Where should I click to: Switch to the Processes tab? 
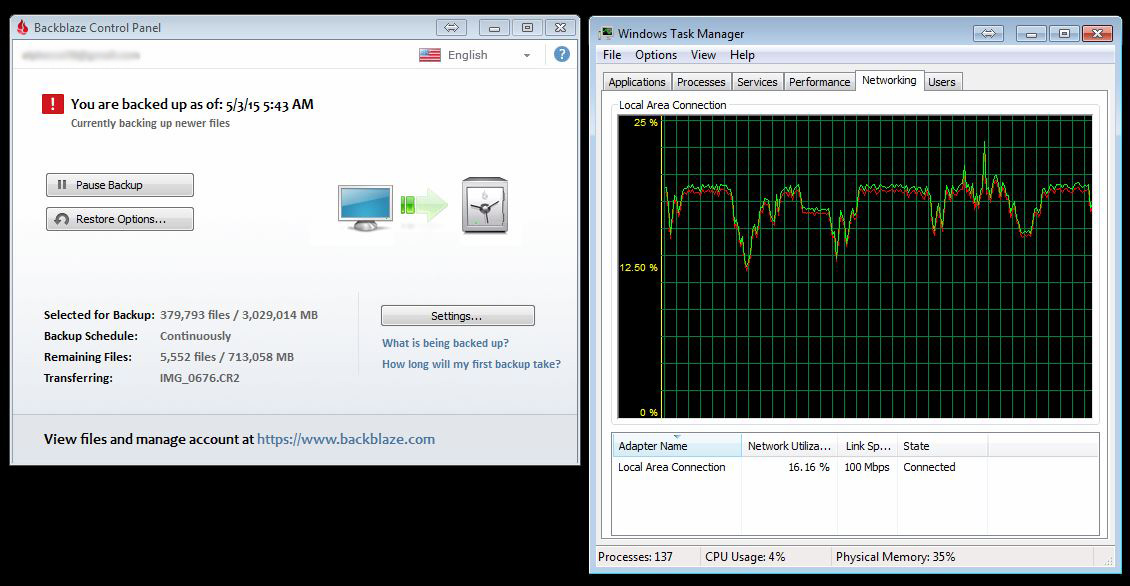pos(701,82)
